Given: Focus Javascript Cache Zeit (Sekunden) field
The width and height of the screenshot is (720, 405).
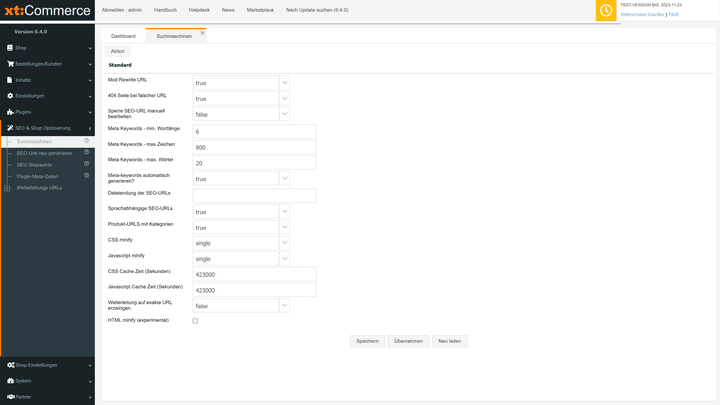Looking at the screenshot, I should (254, 290).
